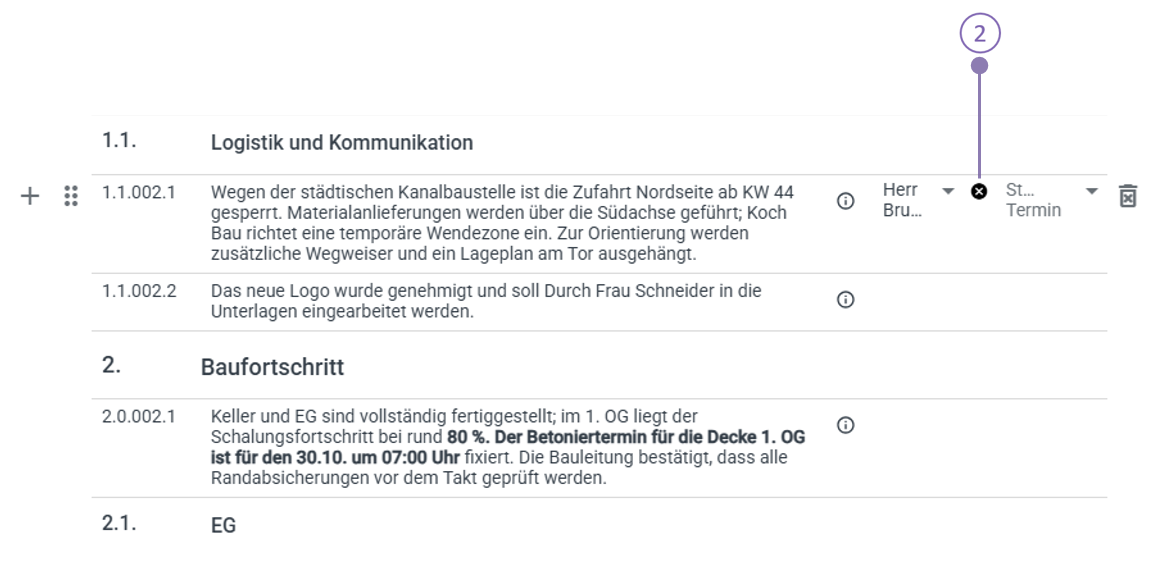The height and width of the screenshot is (564, 1169).
Task: Click the Kanalbaustelle paragraph text to edit
Action: 500,222
